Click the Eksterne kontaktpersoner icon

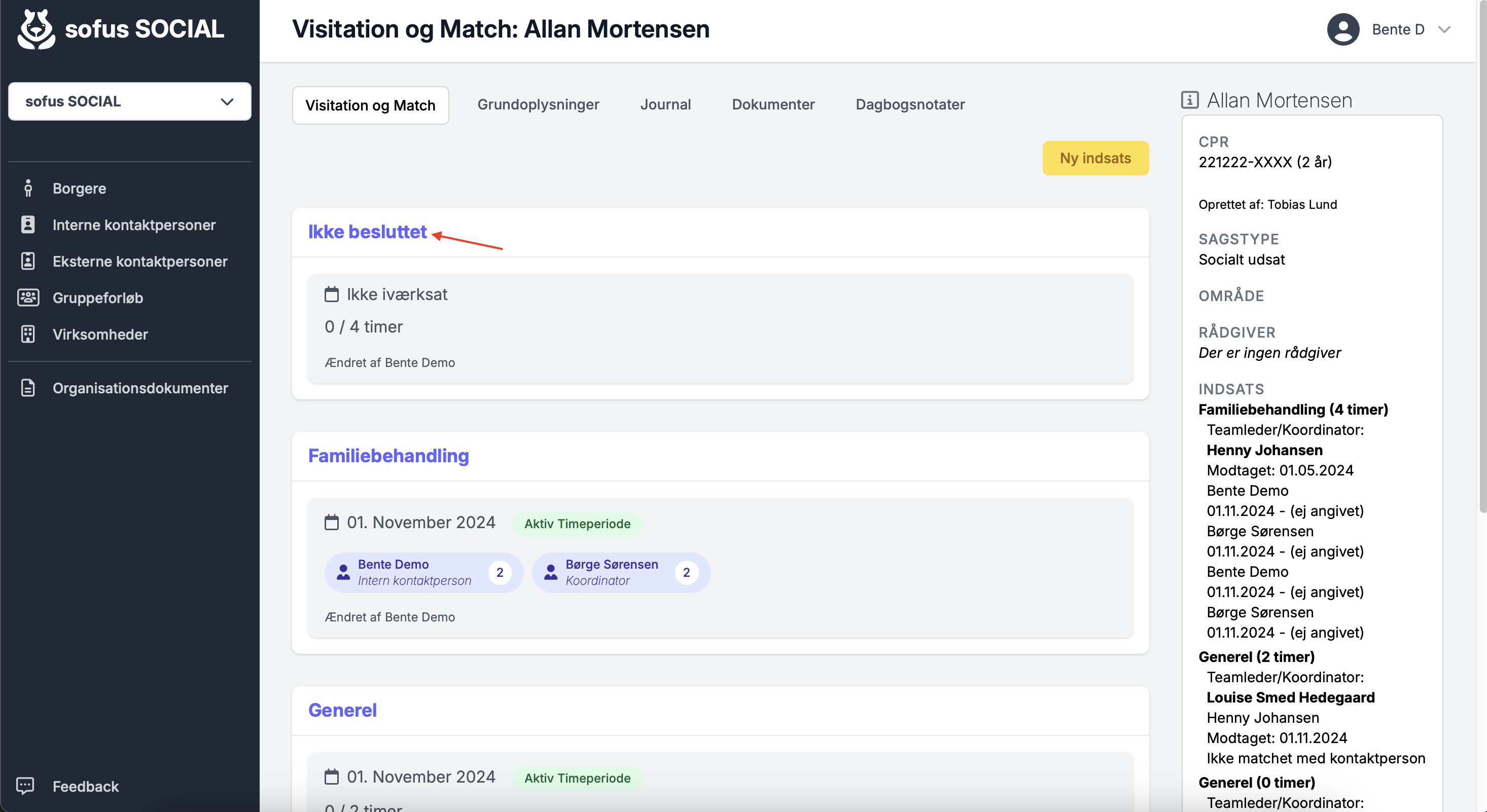click(28, 261)
